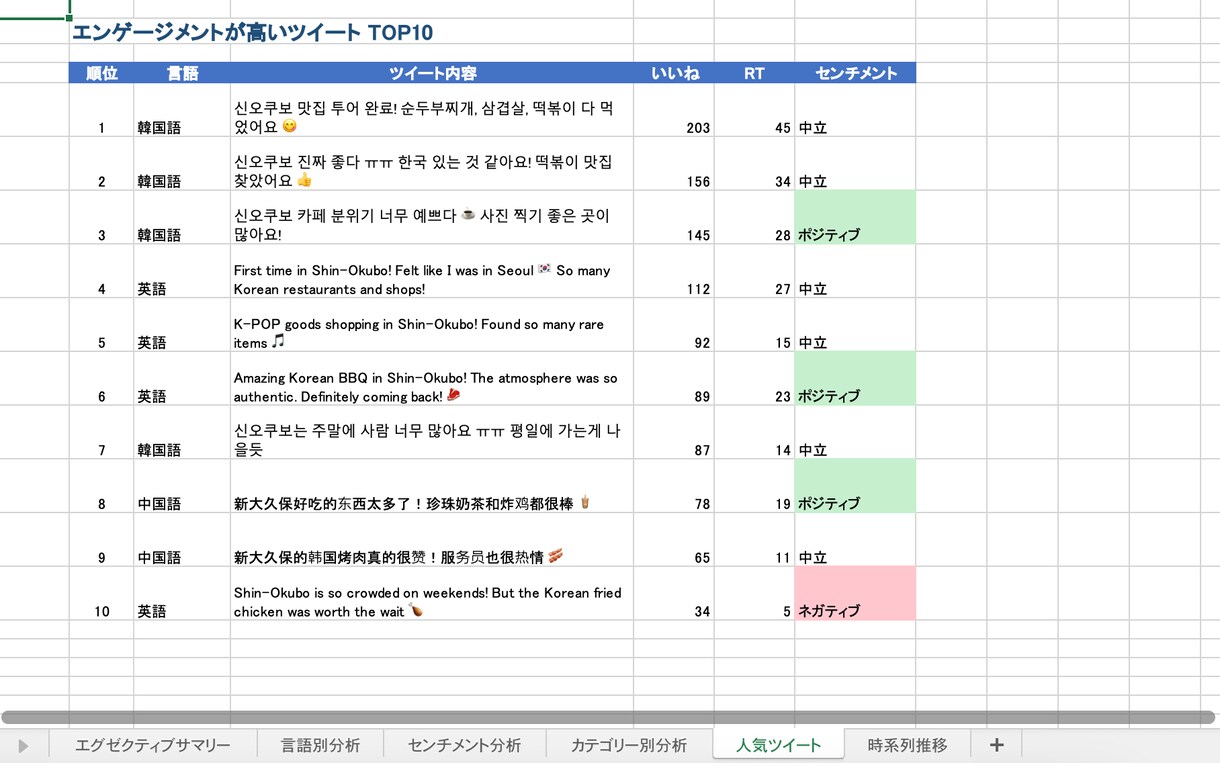This screenshot has width=1220, height=763.
Task: Select the tweet starting 'First time in Shin-Okubo'
Action: (x=432, y=271)
